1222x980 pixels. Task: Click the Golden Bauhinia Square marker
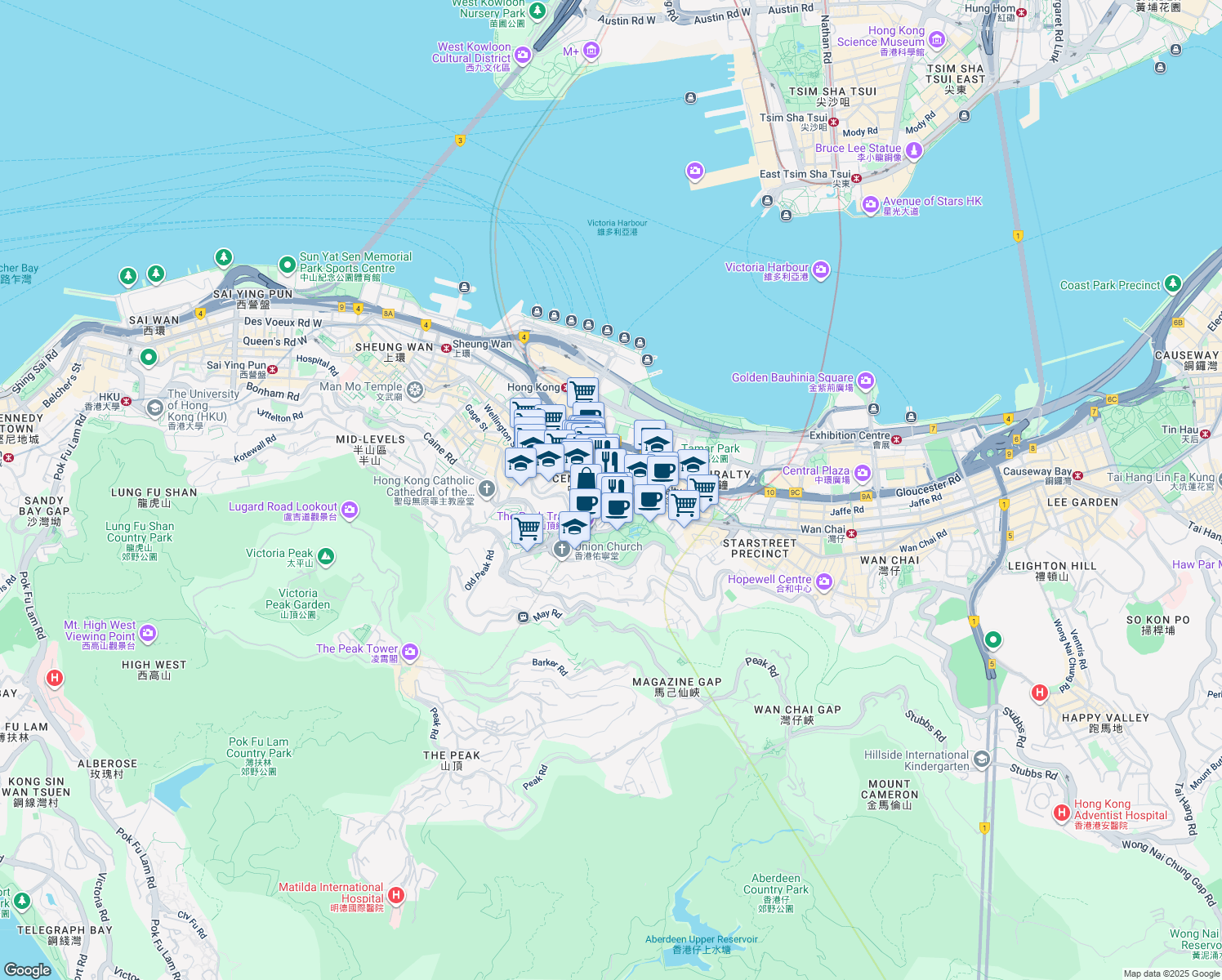tap(865, 381)
